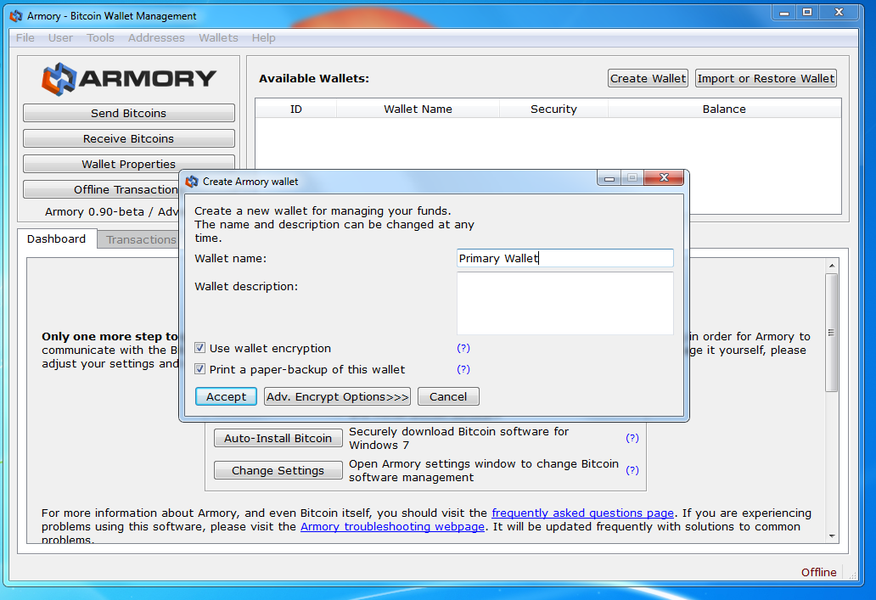
Task: Sort by the Wallet Name column header
Action: point(418,109)
